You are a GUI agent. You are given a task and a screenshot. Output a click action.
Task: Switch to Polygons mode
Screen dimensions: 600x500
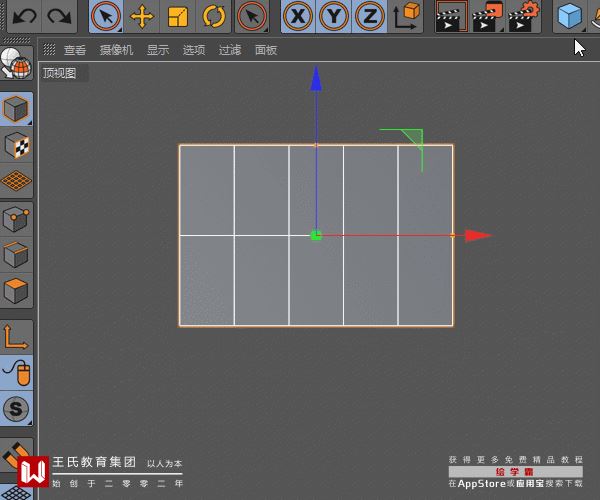[16, 290]
